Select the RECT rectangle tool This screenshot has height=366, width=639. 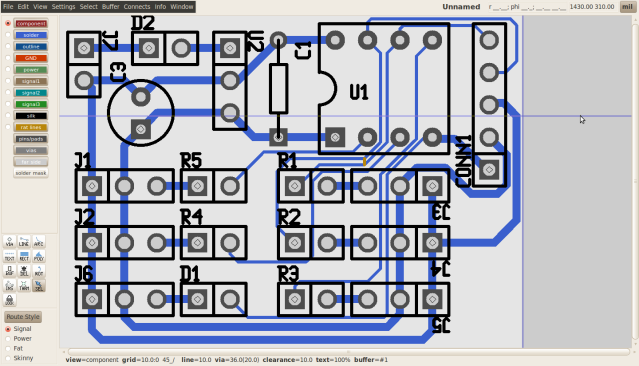click(24, 256)
